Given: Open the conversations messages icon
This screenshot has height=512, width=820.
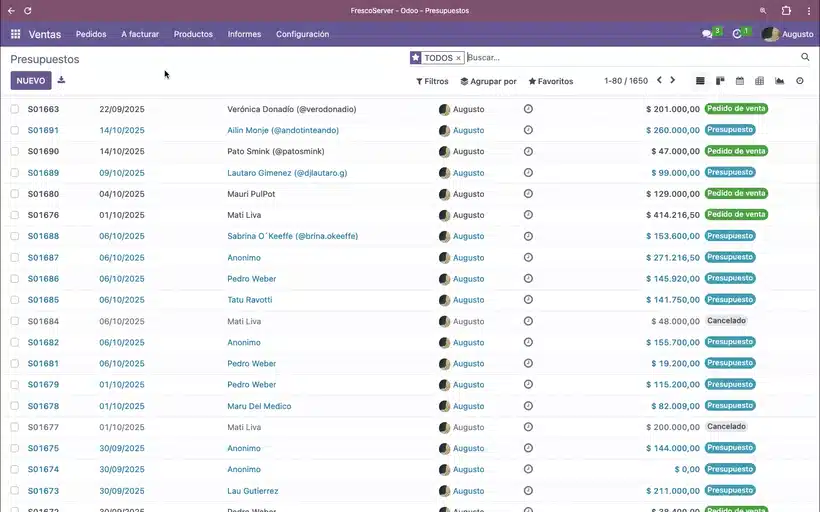Looking at the screenshot, I should click(x=708, y=34).
